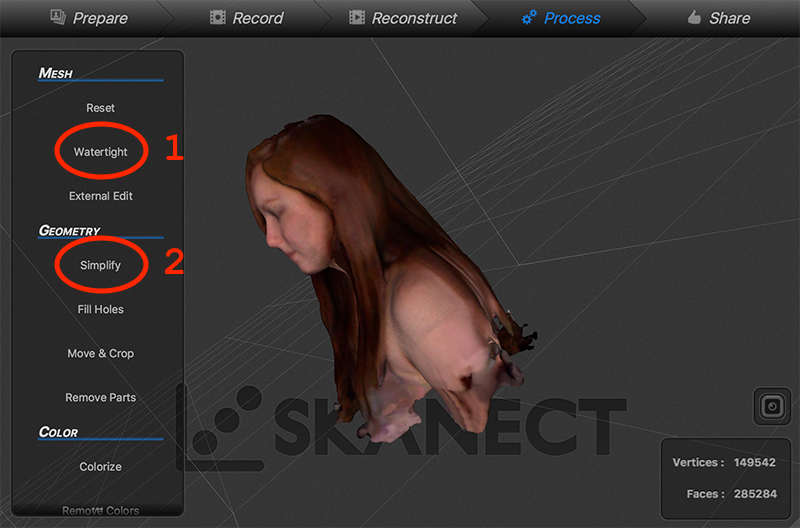800x528 pixels.
Task: Go to the Reconstruct tab
Action: pyautogui.click(x=403, y=18)
